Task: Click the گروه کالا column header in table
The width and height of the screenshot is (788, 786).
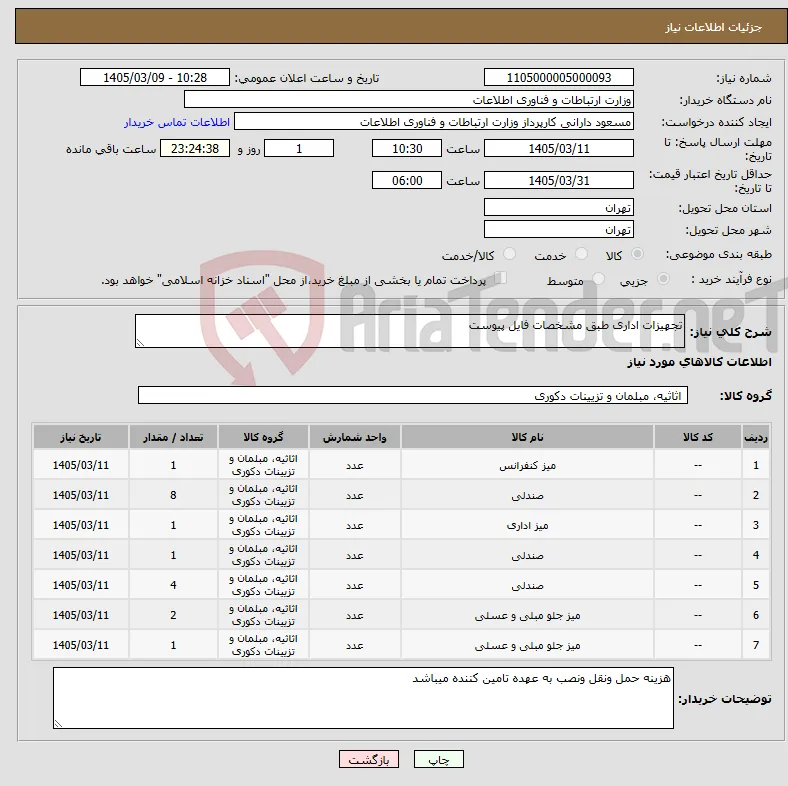Action: [x=263, y=437]
